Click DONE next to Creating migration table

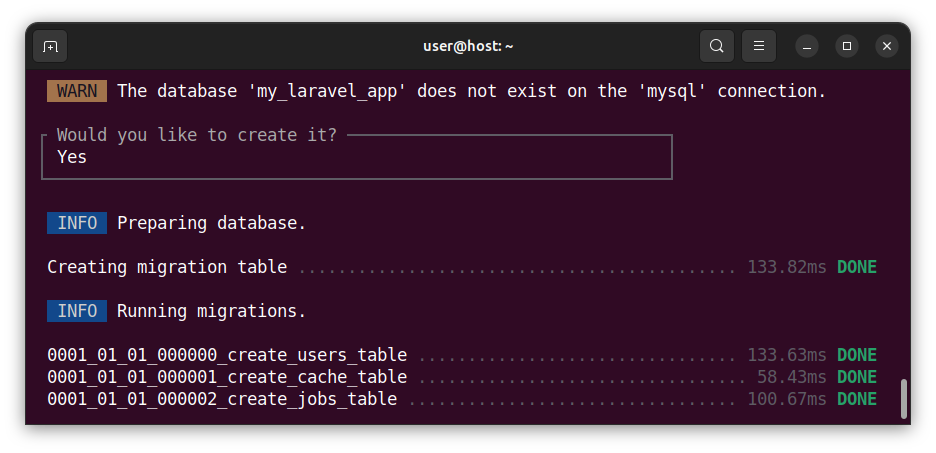pos(857,267)
